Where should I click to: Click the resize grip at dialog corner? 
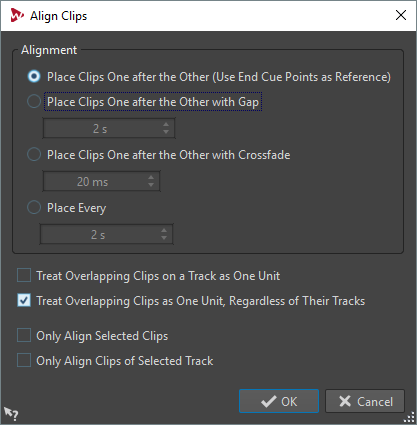tap(409, 418)
